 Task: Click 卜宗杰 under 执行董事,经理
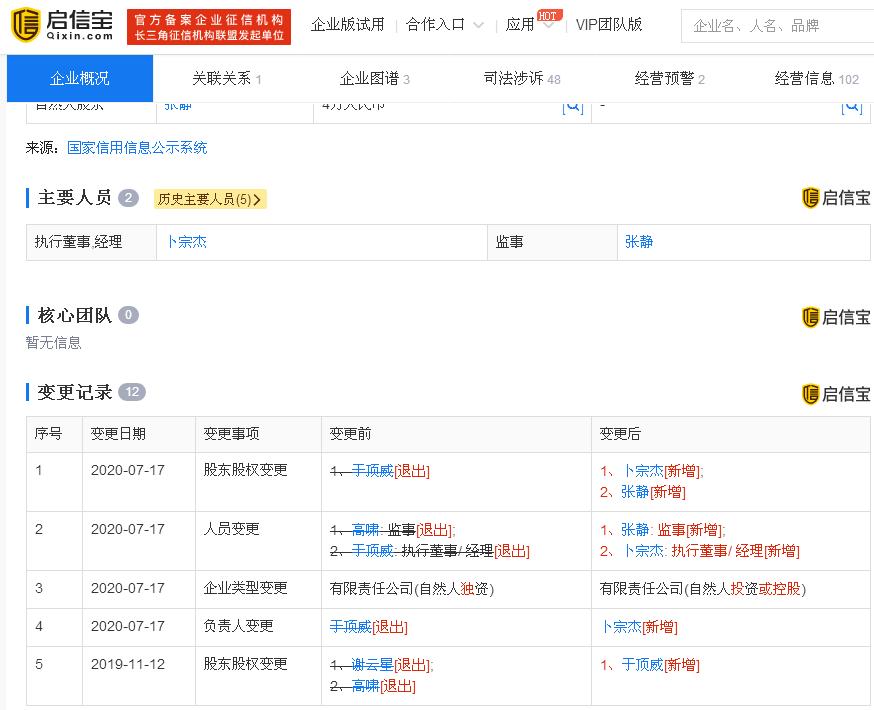pyautogui.click(x=187, y=241)
